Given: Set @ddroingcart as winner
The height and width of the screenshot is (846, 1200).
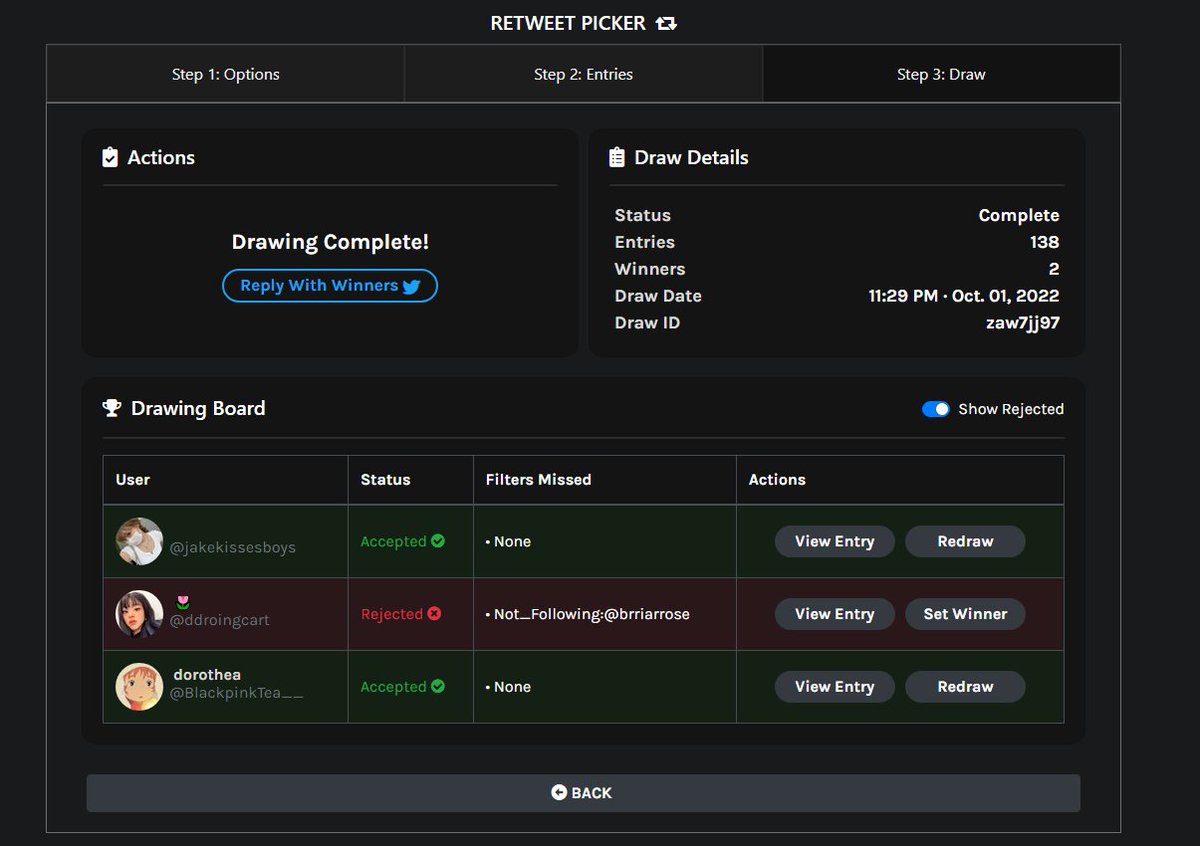Looking at the screenshot, I should pos(965,614).
